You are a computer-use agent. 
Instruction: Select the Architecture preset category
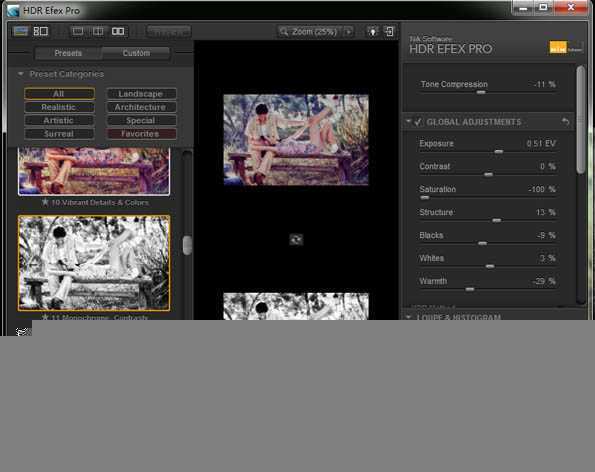(141, 107)
